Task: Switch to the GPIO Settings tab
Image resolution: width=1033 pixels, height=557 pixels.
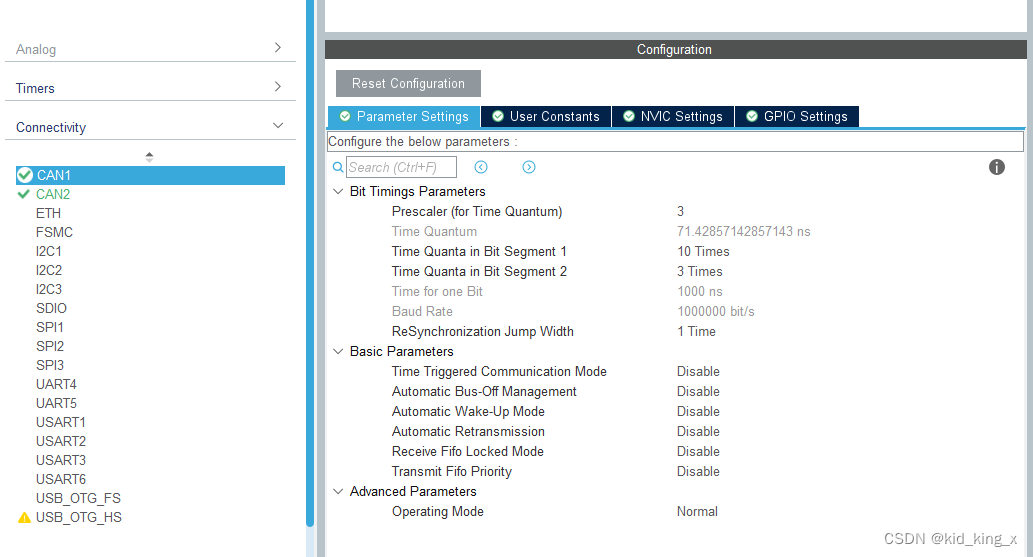Action: click(x=796, y=117)
